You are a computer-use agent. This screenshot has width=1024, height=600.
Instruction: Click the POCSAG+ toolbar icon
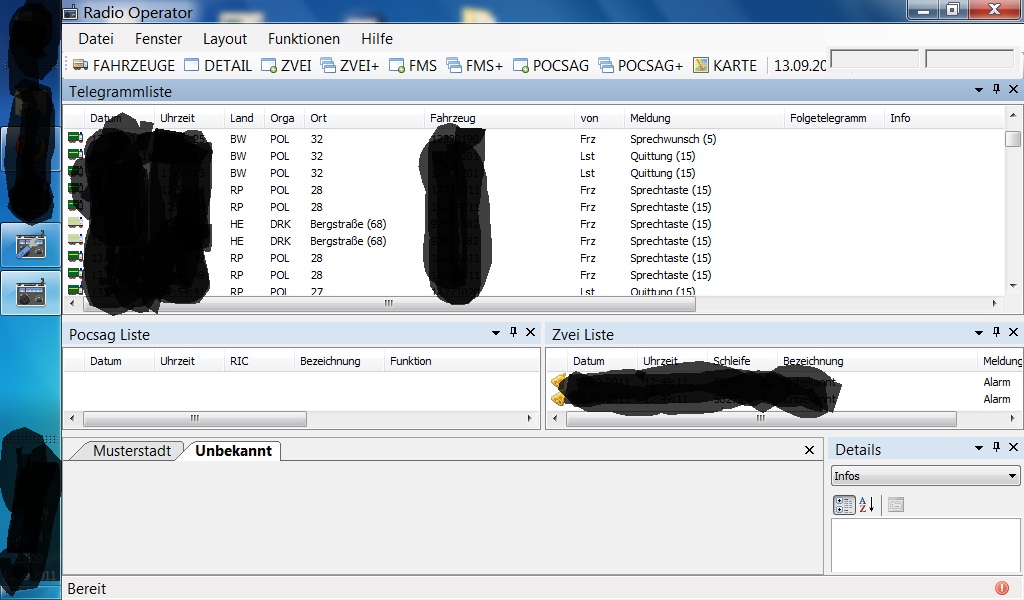[640, 65]
